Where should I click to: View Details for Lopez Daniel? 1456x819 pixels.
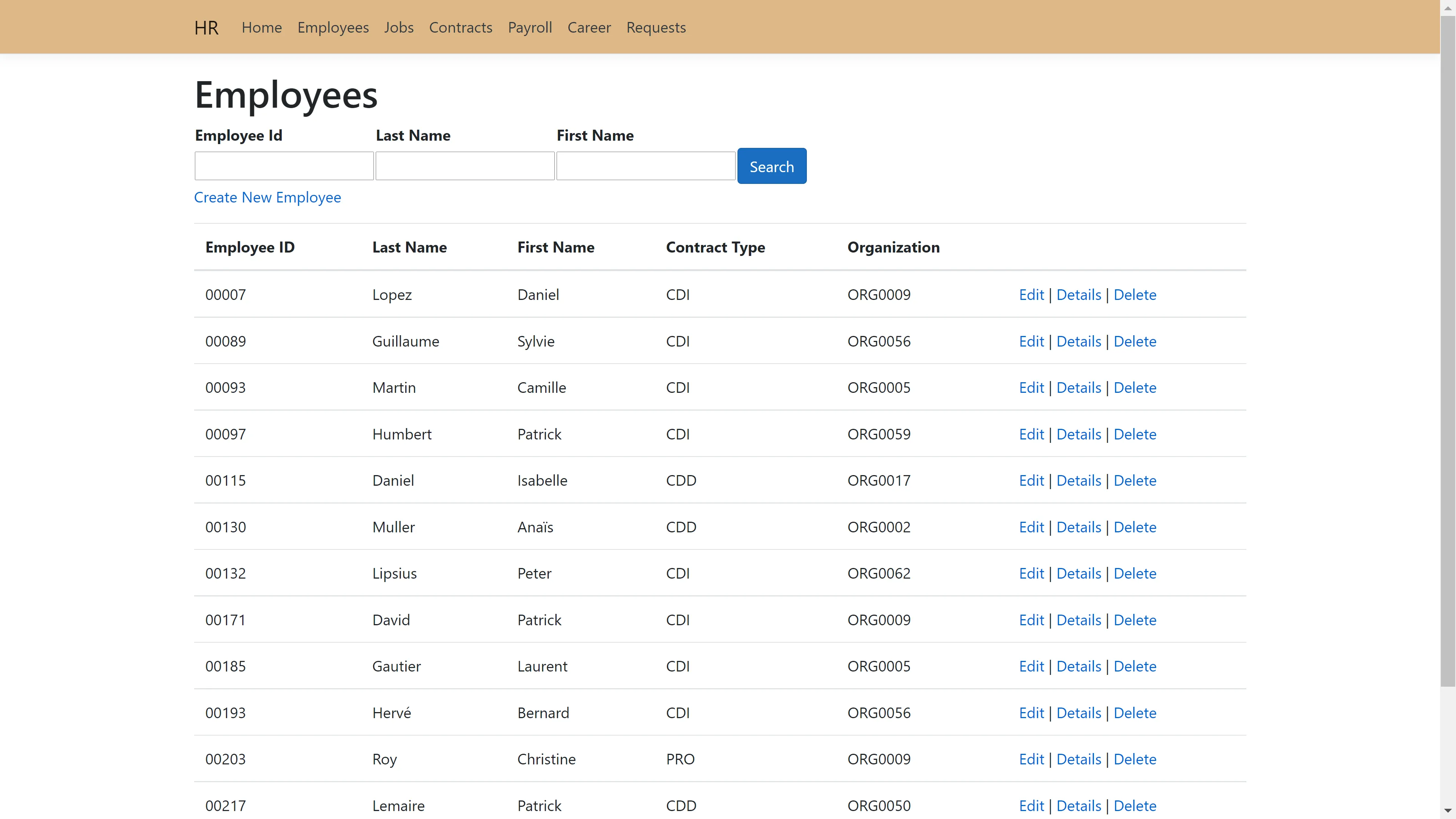click(1078, 295)
